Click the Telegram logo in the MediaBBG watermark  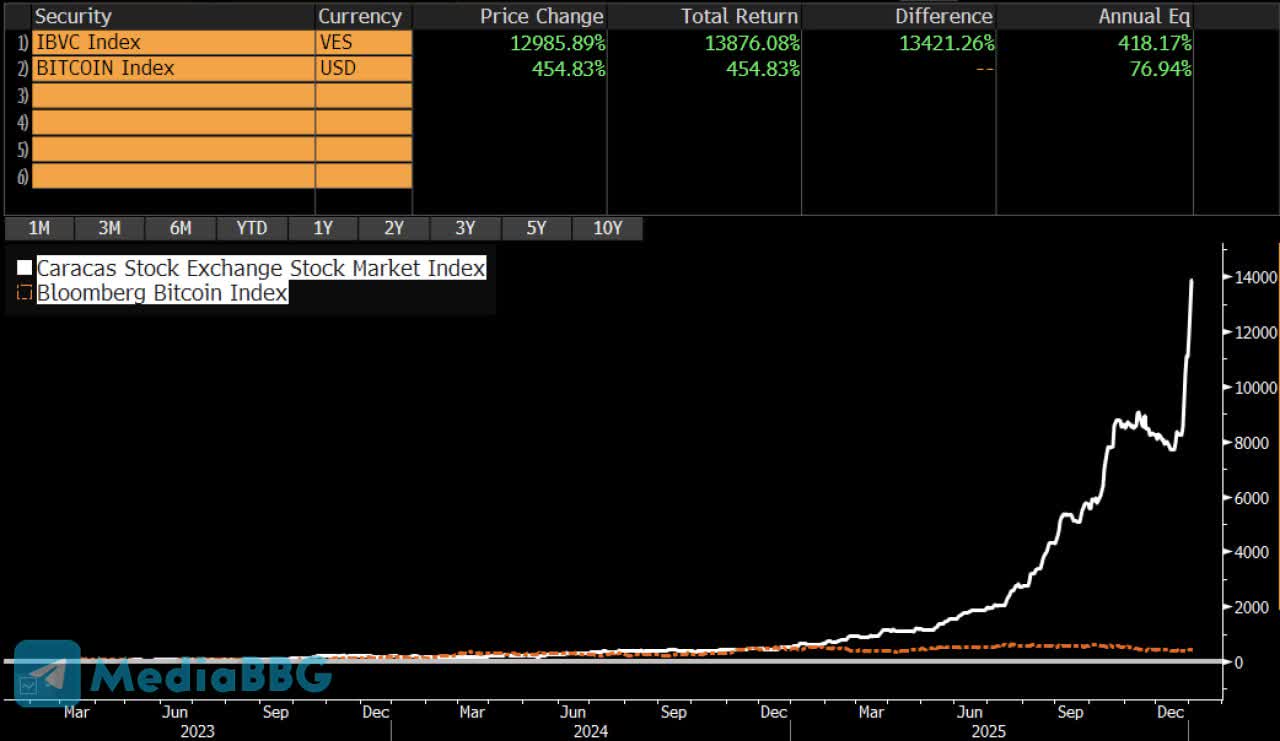[47, 672]
